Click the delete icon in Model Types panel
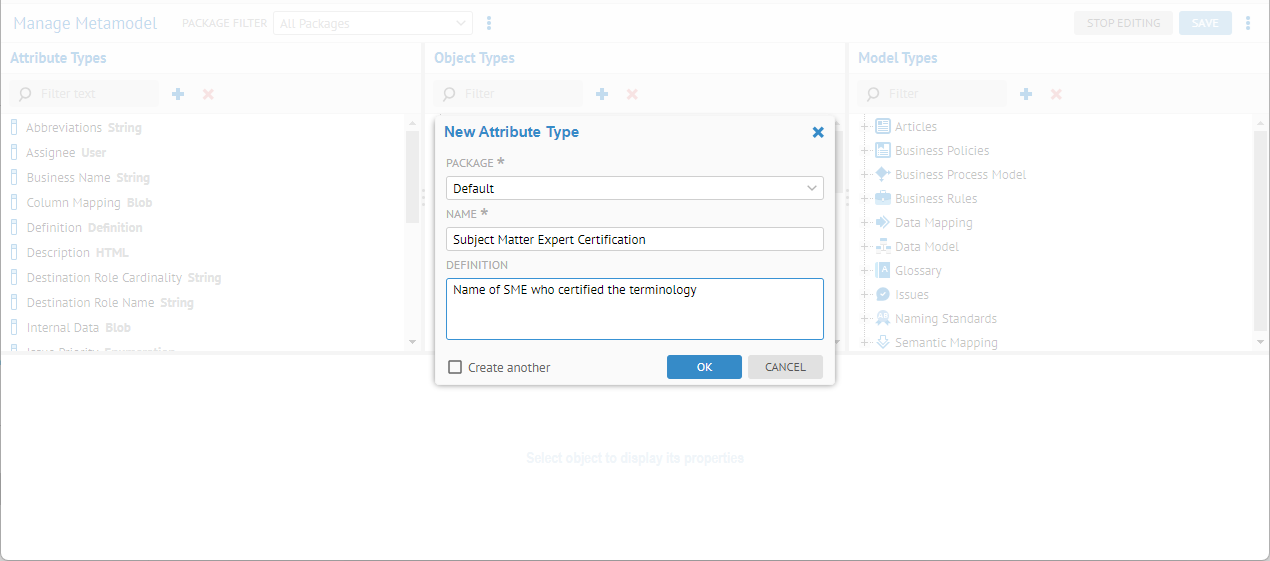Screen dimensions: 1270x561 pyautogui.click(x=1056, y=94)
